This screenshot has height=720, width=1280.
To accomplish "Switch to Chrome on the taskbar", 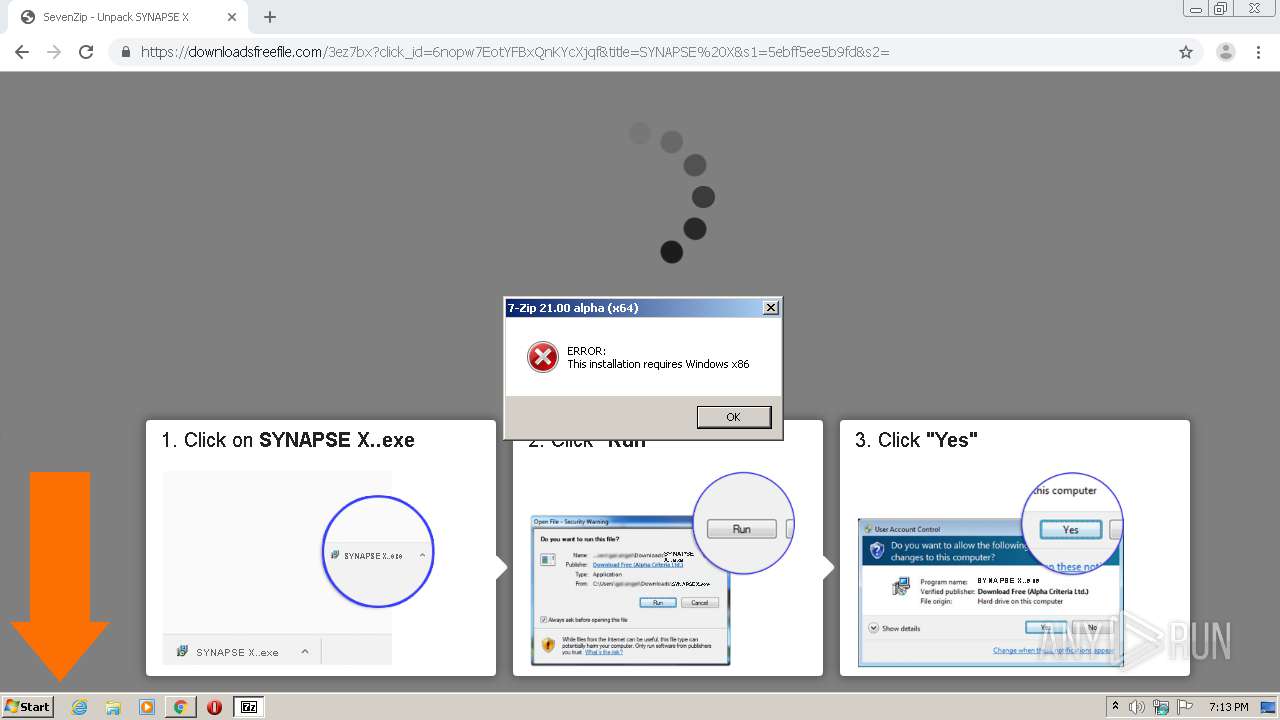I will [181, 707].
